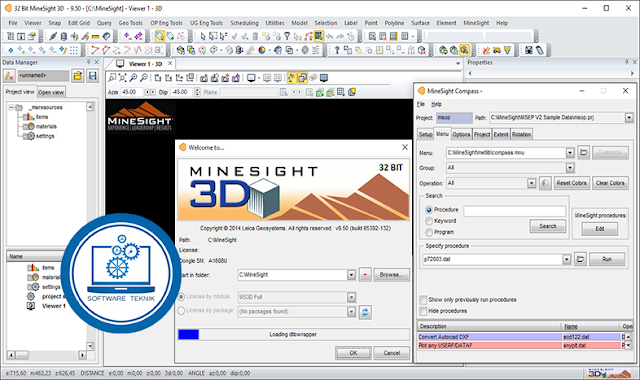Click the yellow funnel icon in toolbar
The width and height of the screenshot is (640, 380).
coord(507,50)
